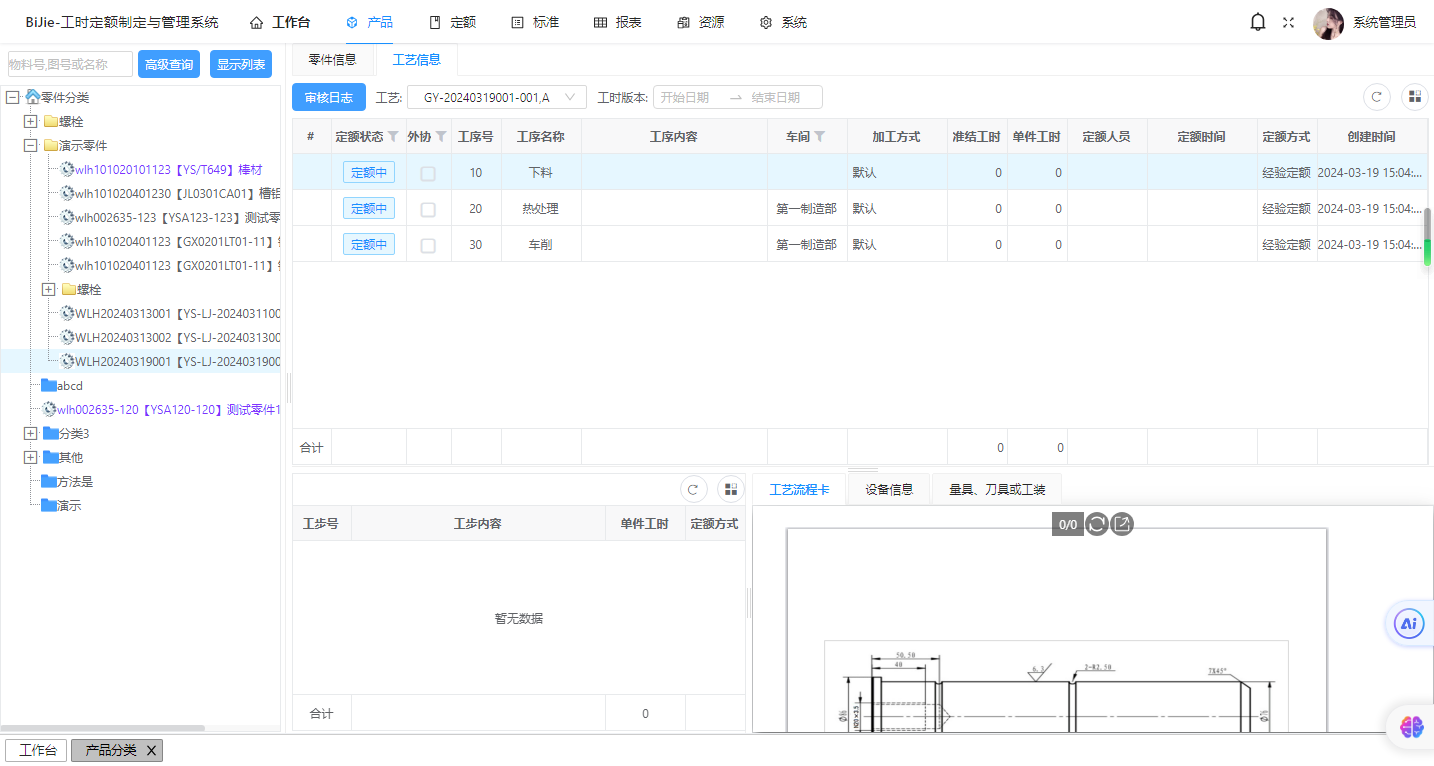
Task: Click the gear icon of WLH20240313001
Action: 67,313
